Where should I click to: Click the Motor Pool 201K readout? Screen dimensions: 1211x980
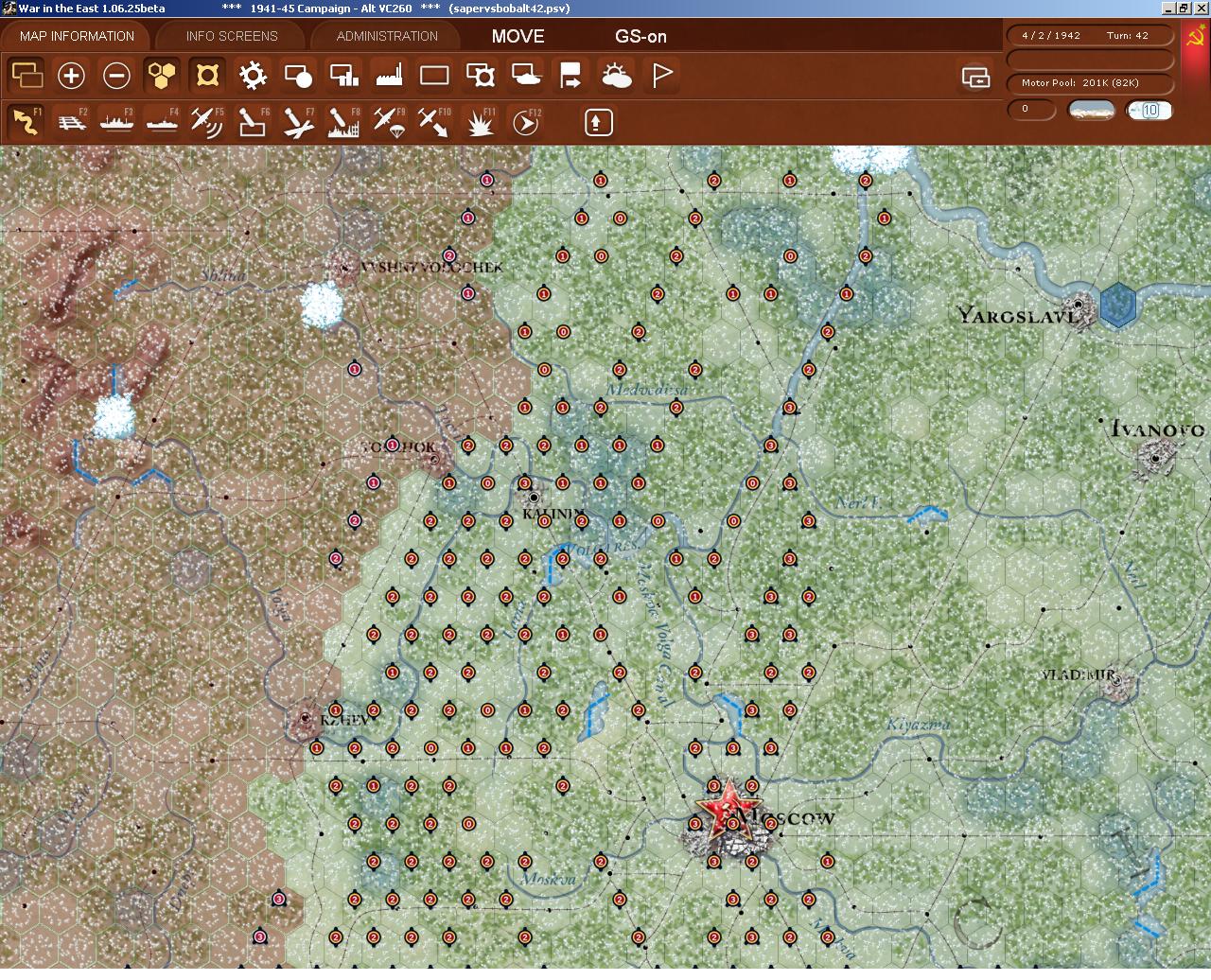1090,82
